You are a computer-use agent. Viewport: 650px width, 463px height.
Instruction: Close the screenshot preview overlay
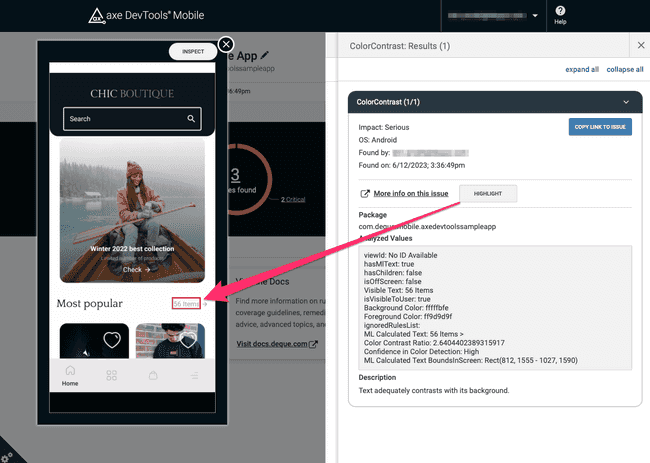coord(226,45)
